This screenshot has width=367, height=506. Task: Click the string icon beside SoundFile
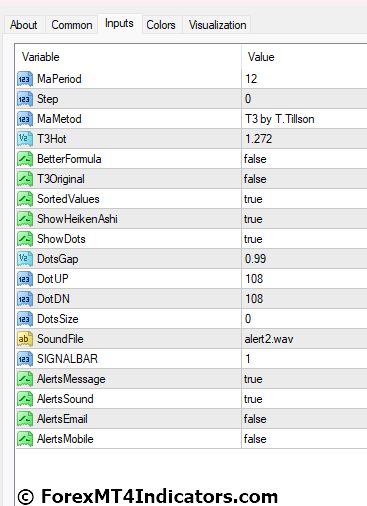tap(25, 339)
